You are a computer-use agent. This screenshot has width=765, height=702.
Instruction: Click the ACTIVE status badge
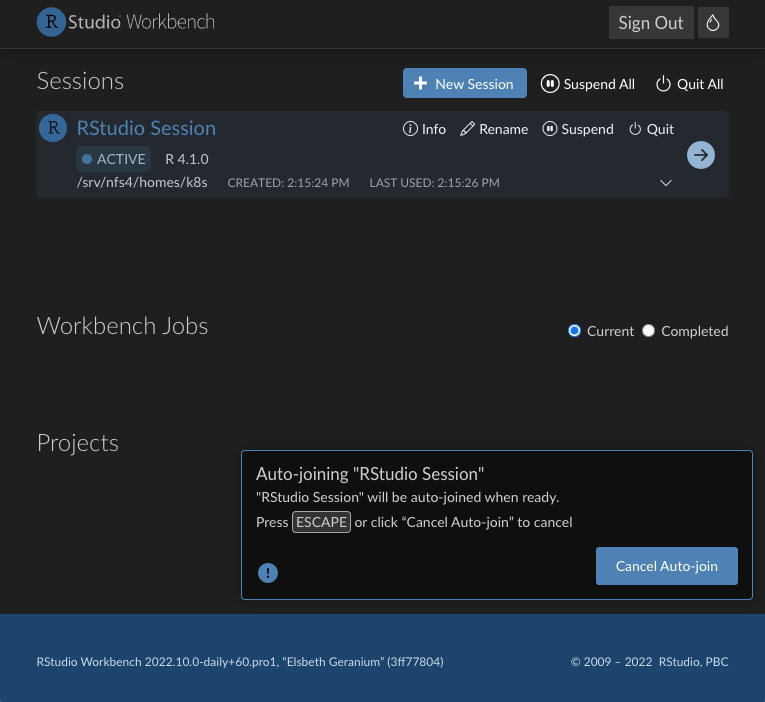tap(113, 159)
